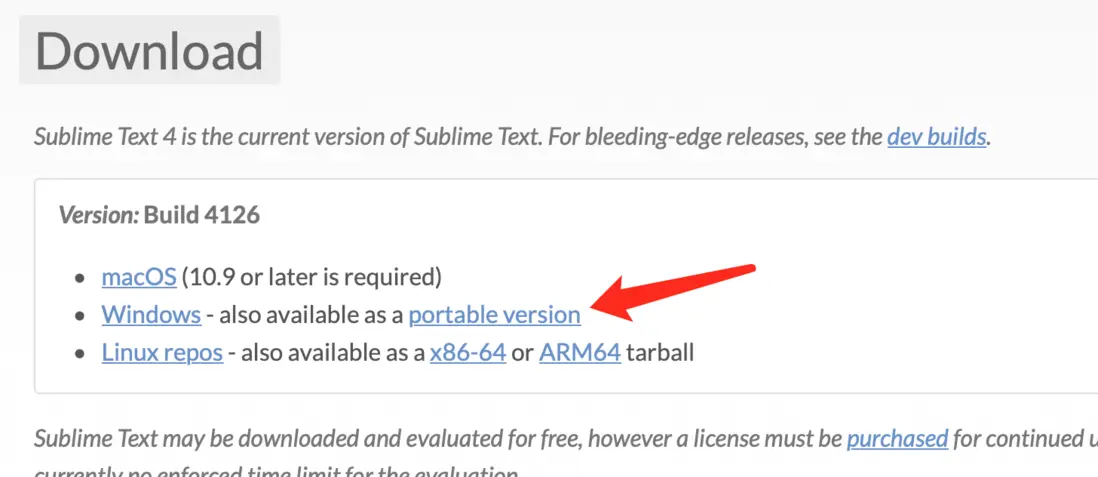
Task: Open the dev builds link
Action: coord(937,137)
